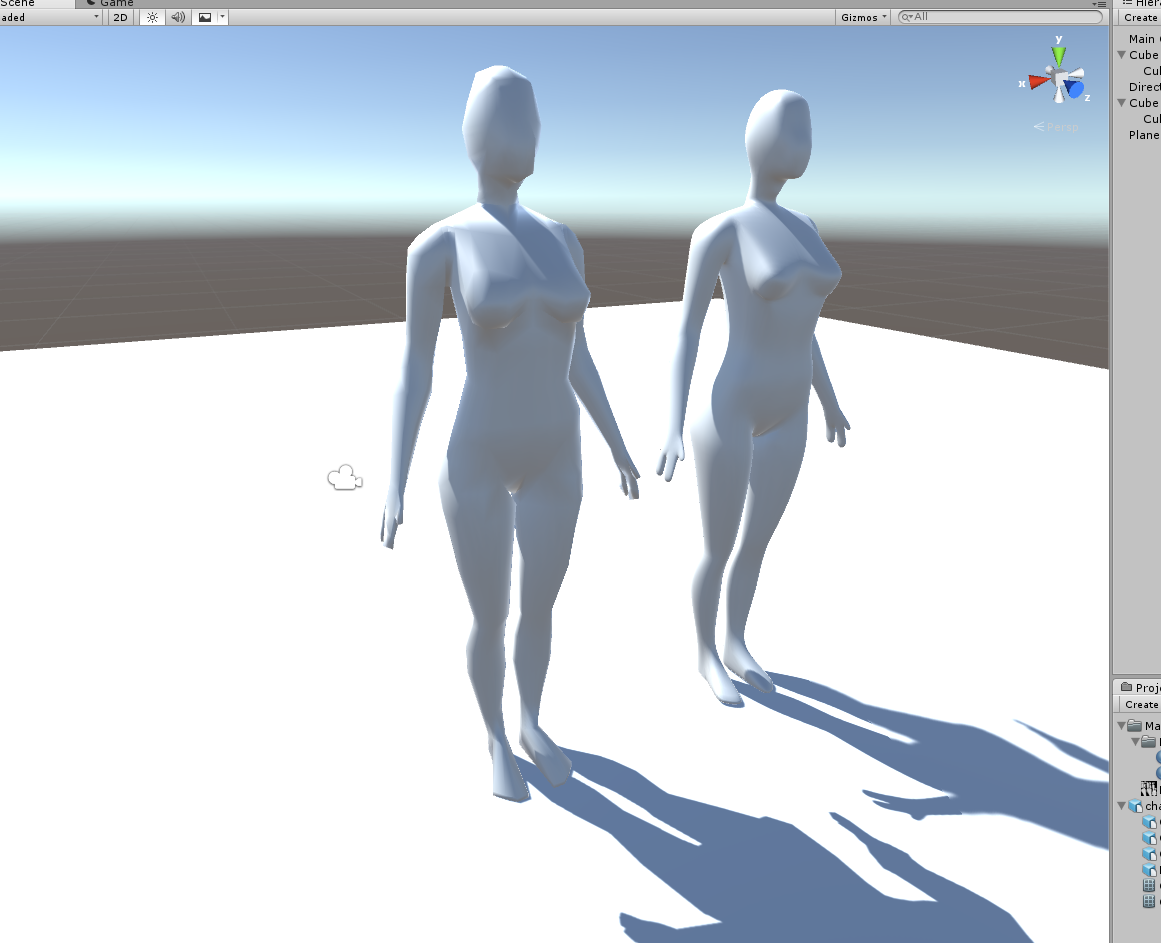
Task: Open the Scene pane options menu icon
Action: pyautogui.click(x=1100, y=4)
